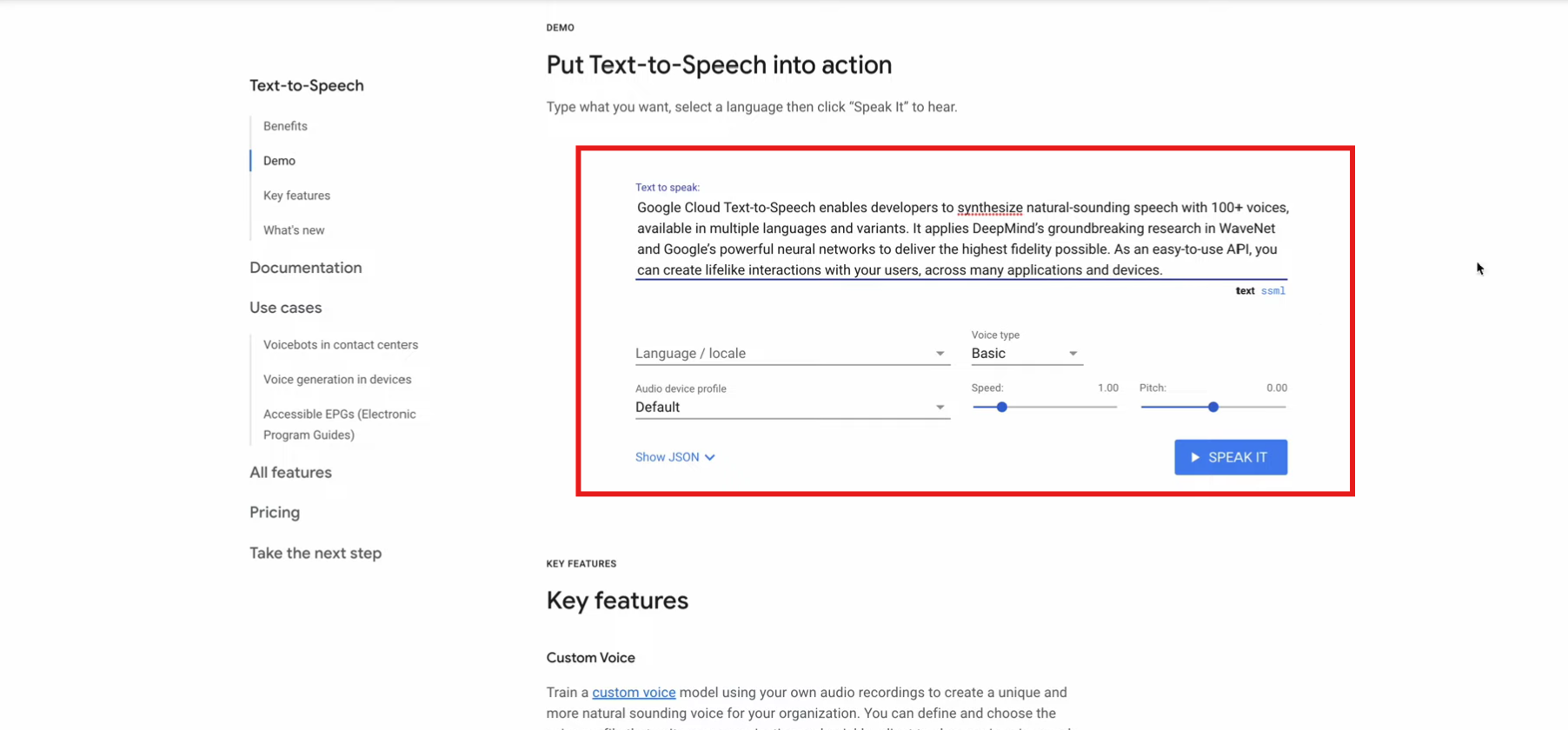Navigate to the Documentation section
Screen dimensions: 1568x730
tap(305, 268)
